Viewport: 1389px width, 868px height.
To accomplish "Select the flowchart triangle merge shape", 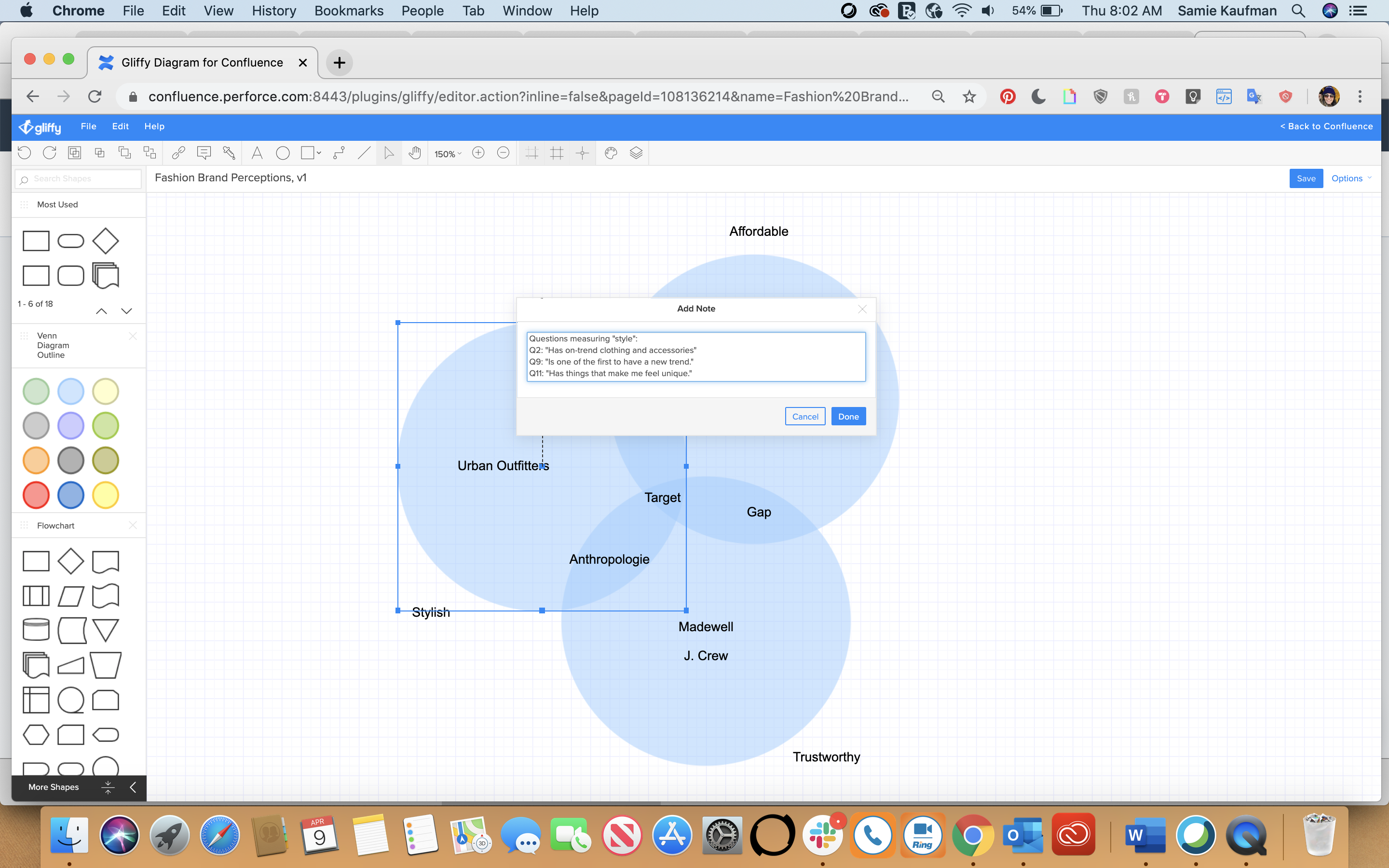I will 106,630.
